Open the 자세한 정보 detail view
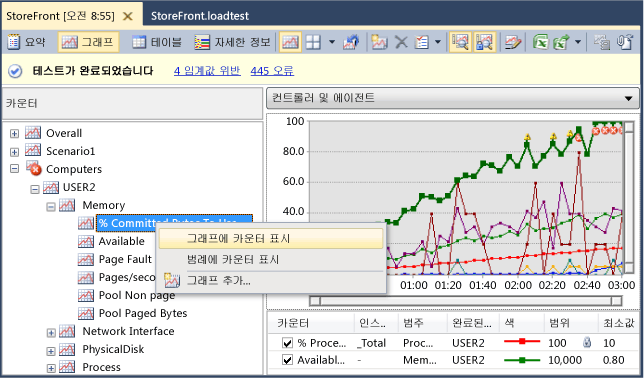The height and width of the screenshot is (378, 644). (x=232, y=42)
